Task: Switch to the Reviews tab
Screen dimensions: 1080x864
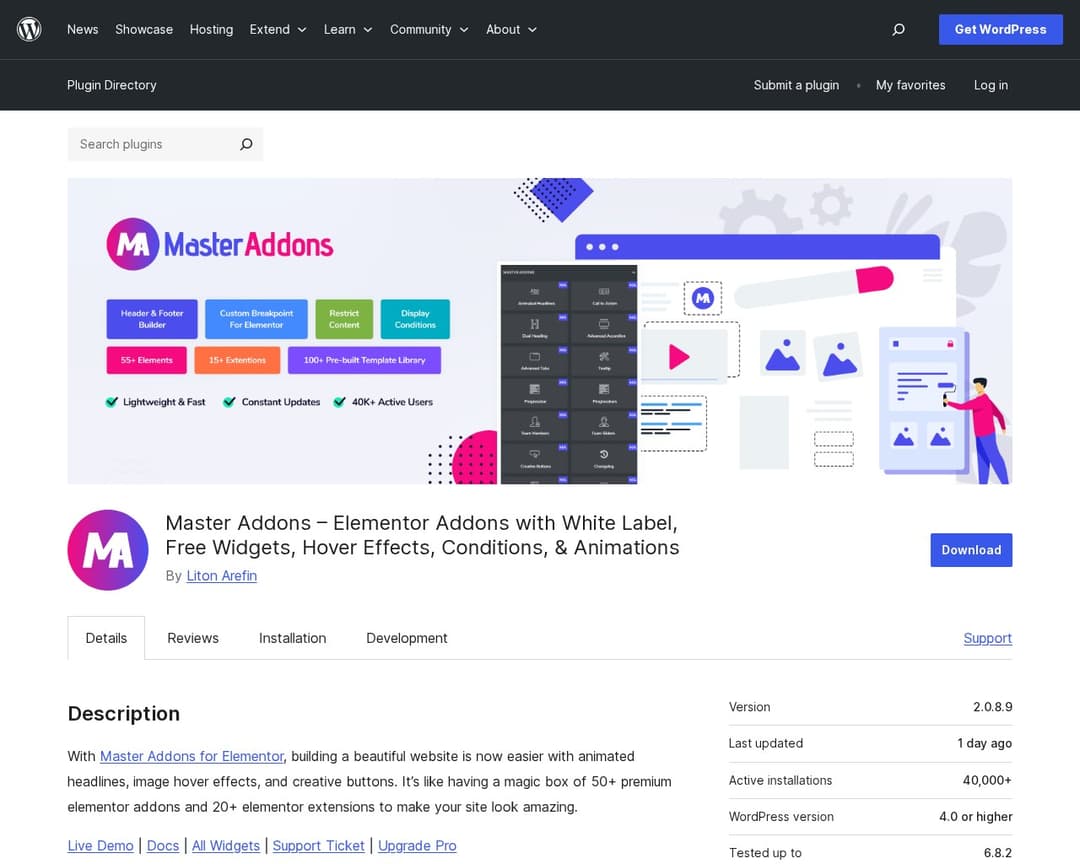Action: pyautogui.click(x=193, y=638)
